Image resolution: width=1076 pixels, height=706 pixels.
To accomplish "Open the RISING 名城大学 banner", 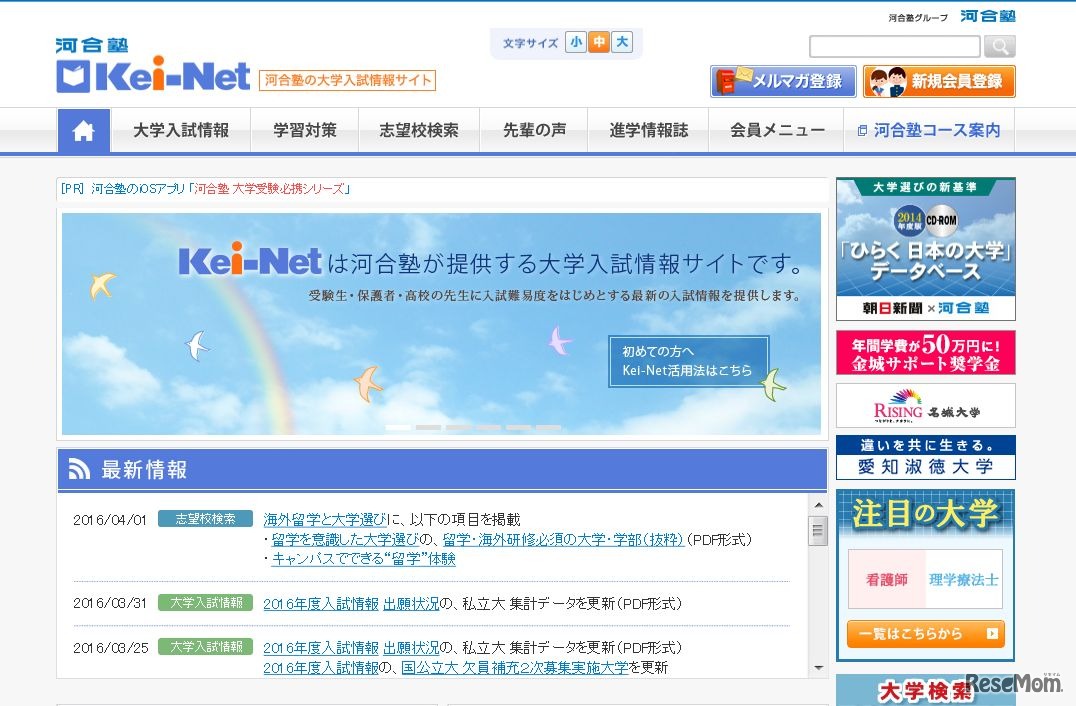I will point(926,405).
